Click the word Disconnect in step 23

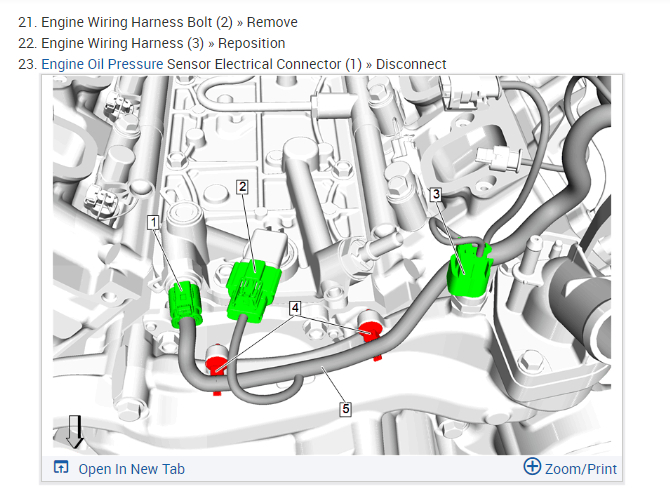pyautogui.click(x=411, y=64)
